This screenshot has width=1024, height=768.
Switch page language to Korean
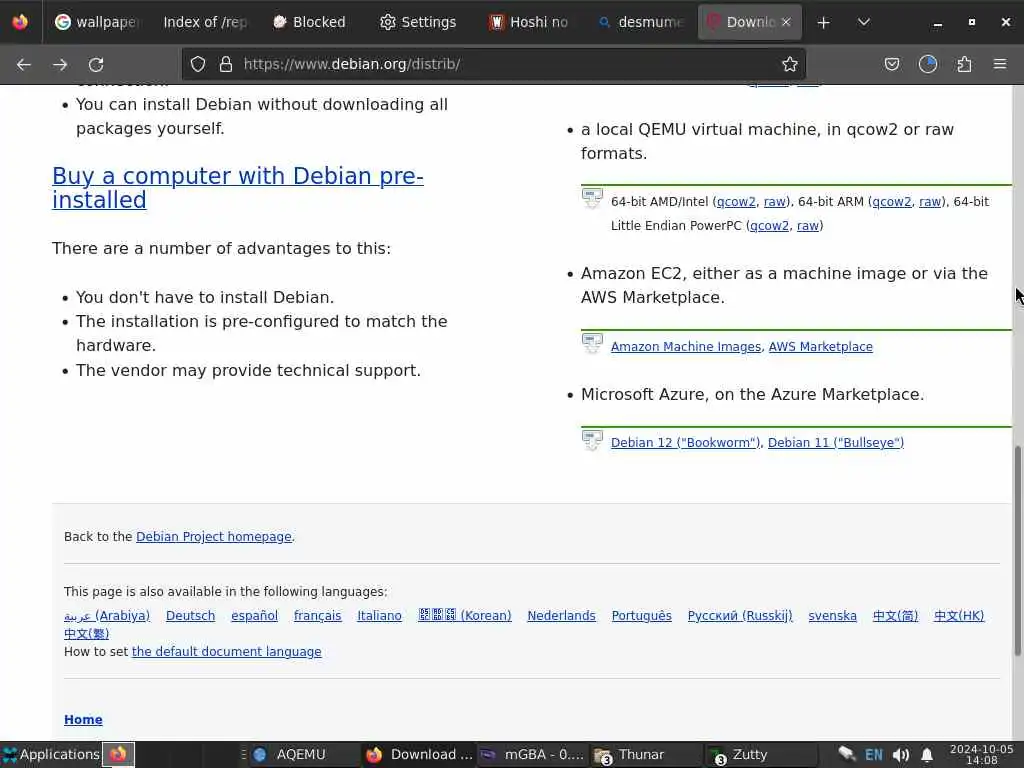point(464,616)
